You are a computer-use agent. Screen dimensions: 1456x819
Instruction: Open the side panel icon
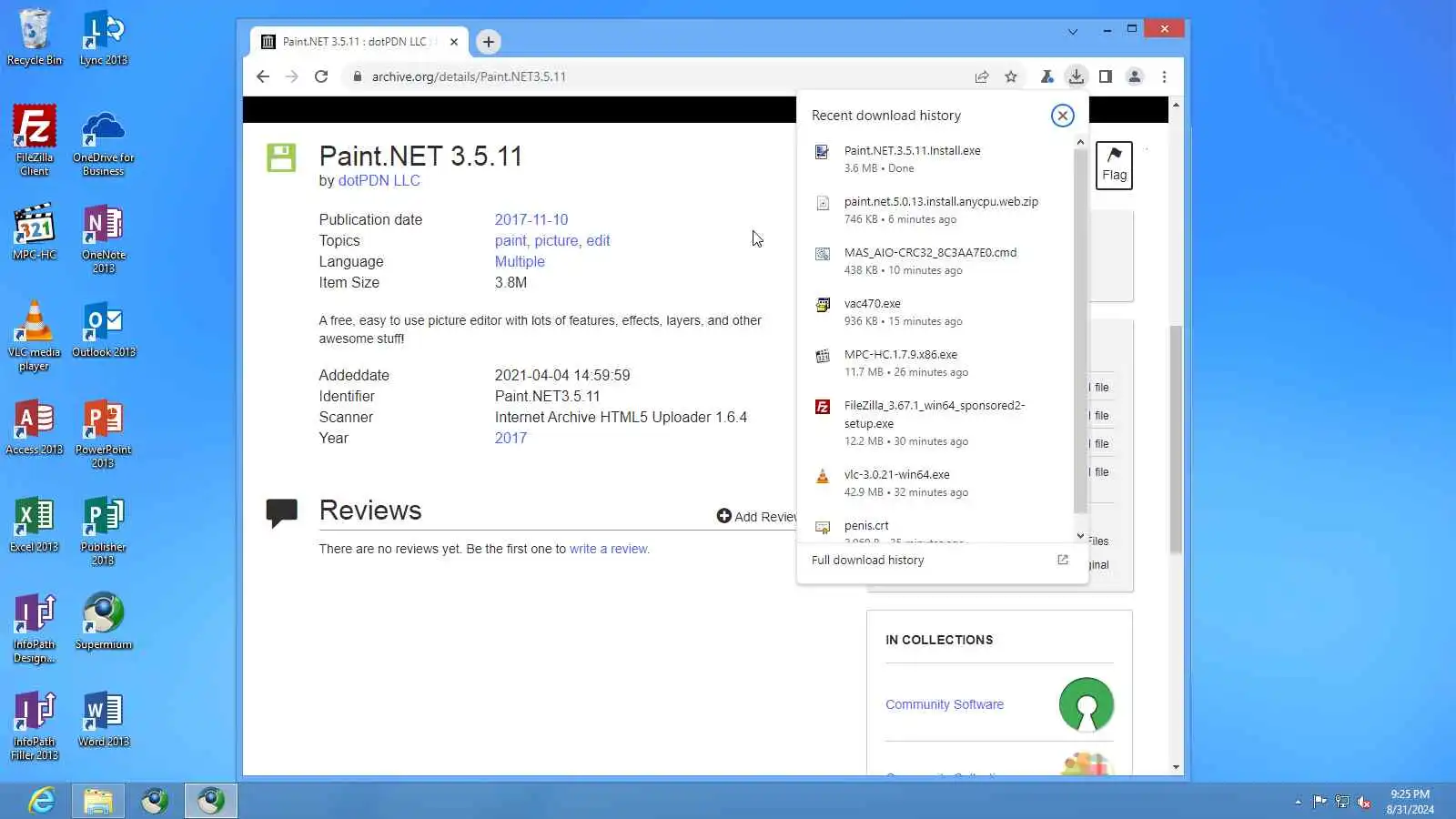click(x=1106, y=76)
